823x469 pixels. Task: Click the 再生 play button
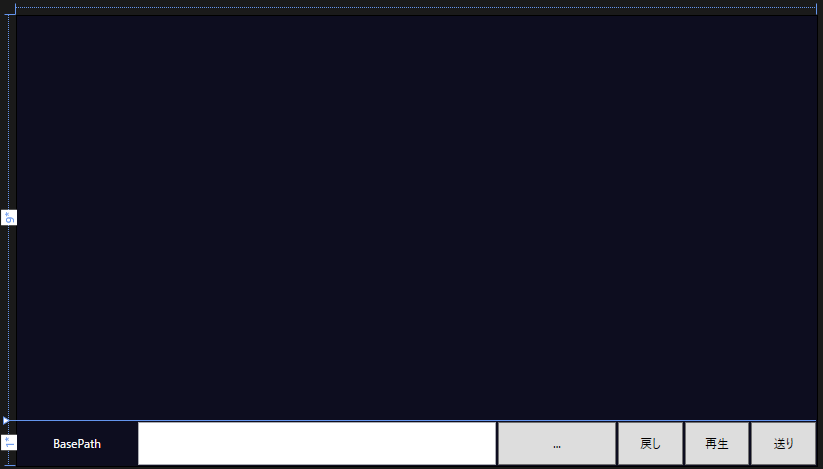coord(716,443)
